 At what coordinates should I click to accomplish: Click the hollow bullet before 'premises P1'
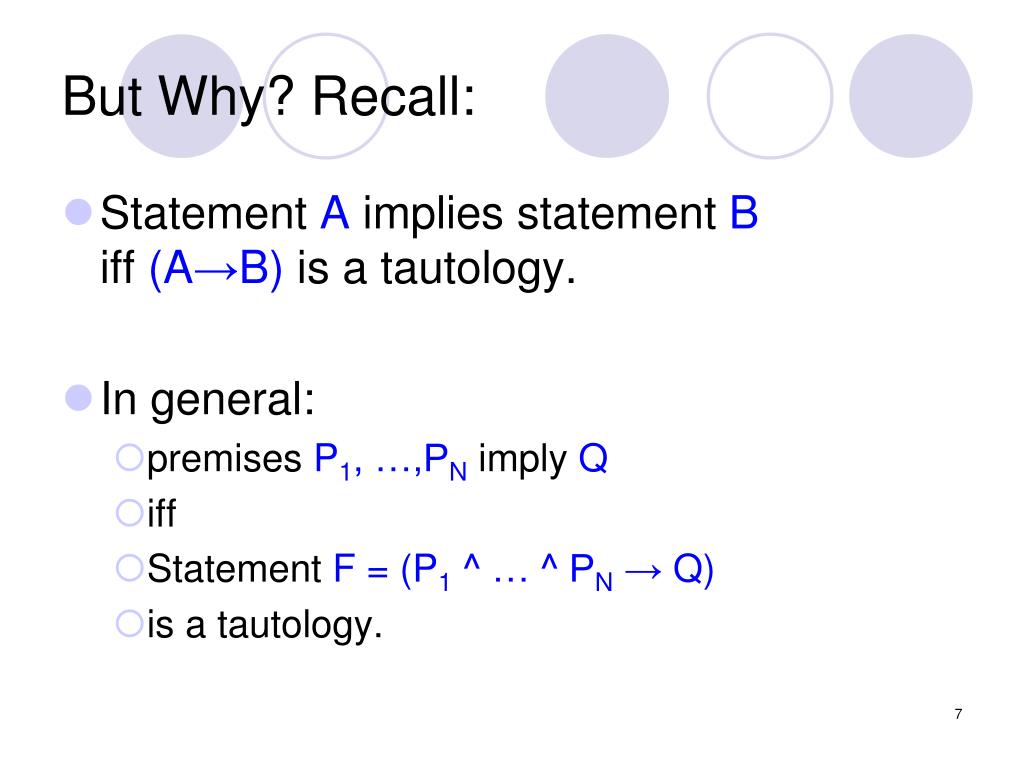pos(129,458)
